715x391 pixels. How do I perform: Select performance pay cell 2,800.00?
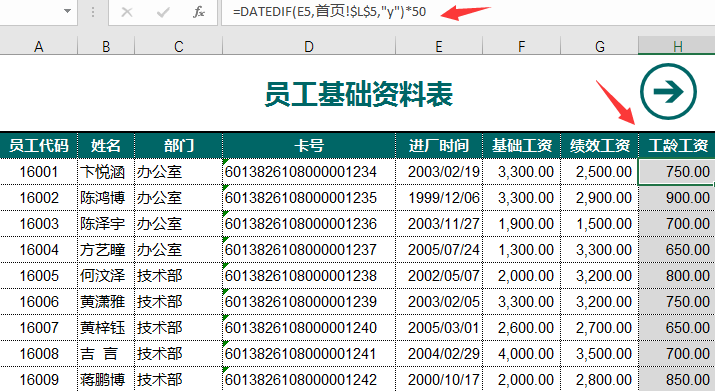(599, 379)
